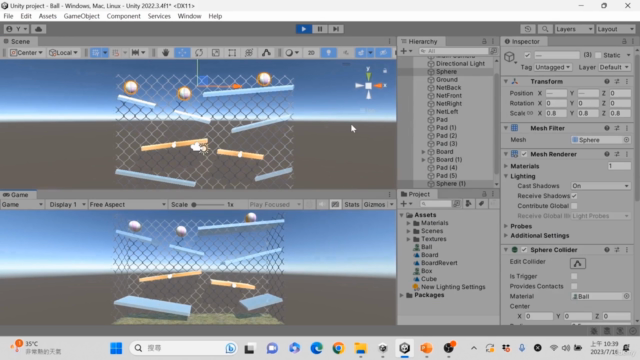Select New Lighting Settings asset
The width and height of the screenshot is (640, 360).
453,287
